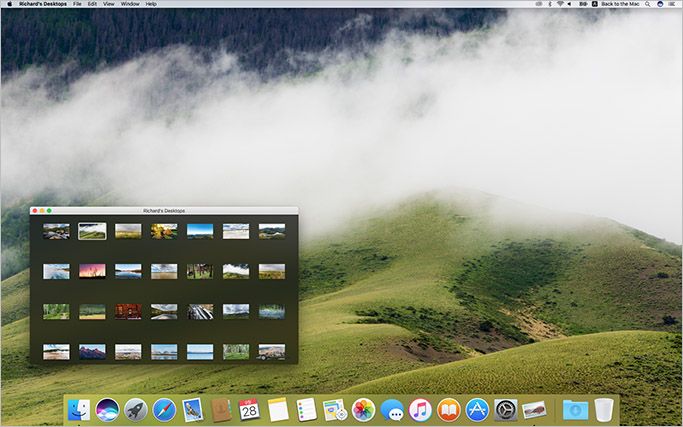Select the purple mountain peaks thumbnail
Viewport: 683px width, 427px height.
tap(92, 352)
